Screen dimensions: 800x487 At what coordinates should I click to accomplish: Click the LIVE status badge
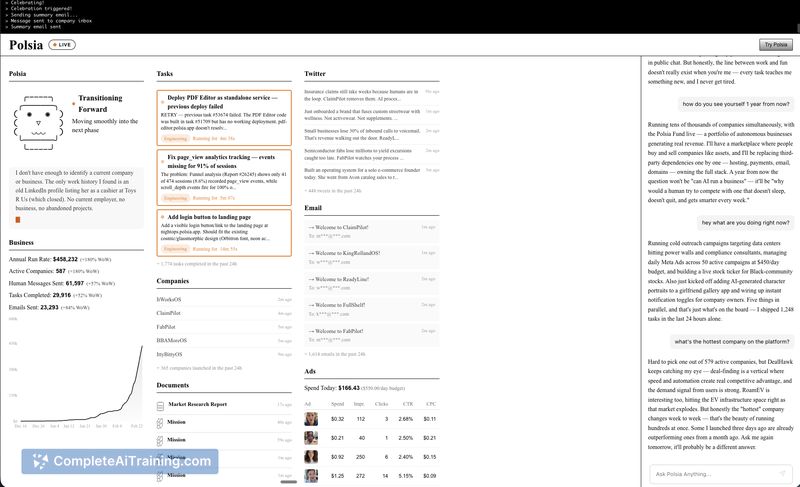tap(62, 45)
